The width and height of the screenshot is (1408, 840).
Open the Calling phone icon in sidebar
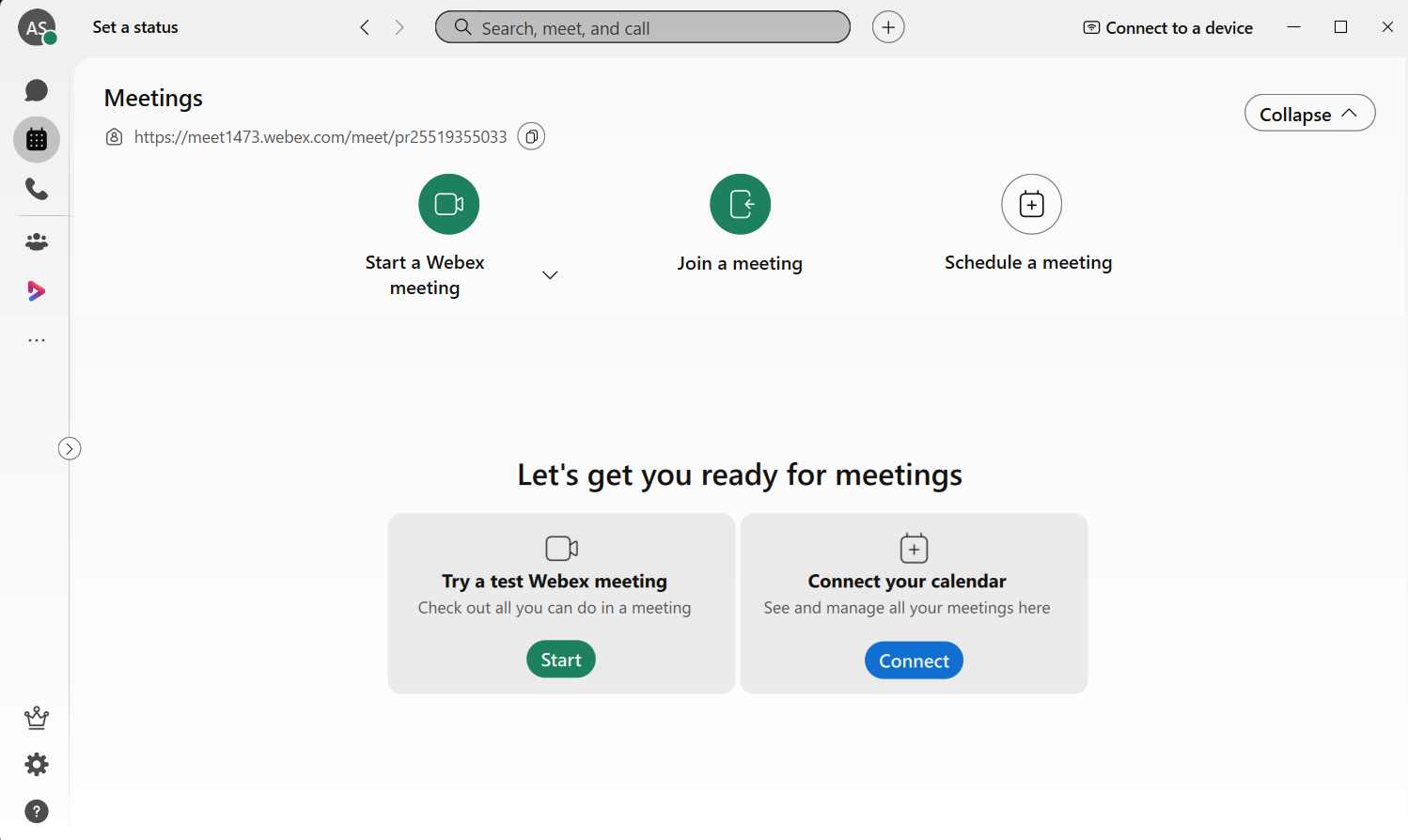[x=36, y=189]
